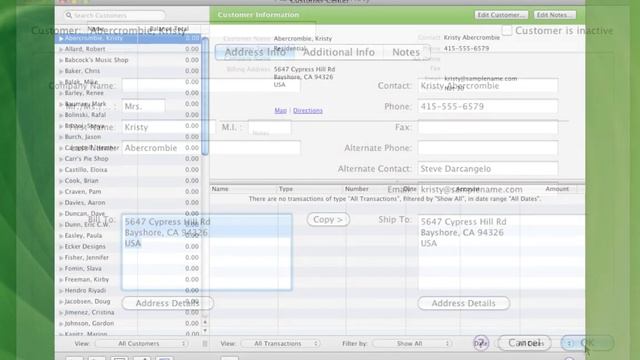Click the M.I. field
The width and height of the screenshot is (640, 360).
(x=270, y=127)
